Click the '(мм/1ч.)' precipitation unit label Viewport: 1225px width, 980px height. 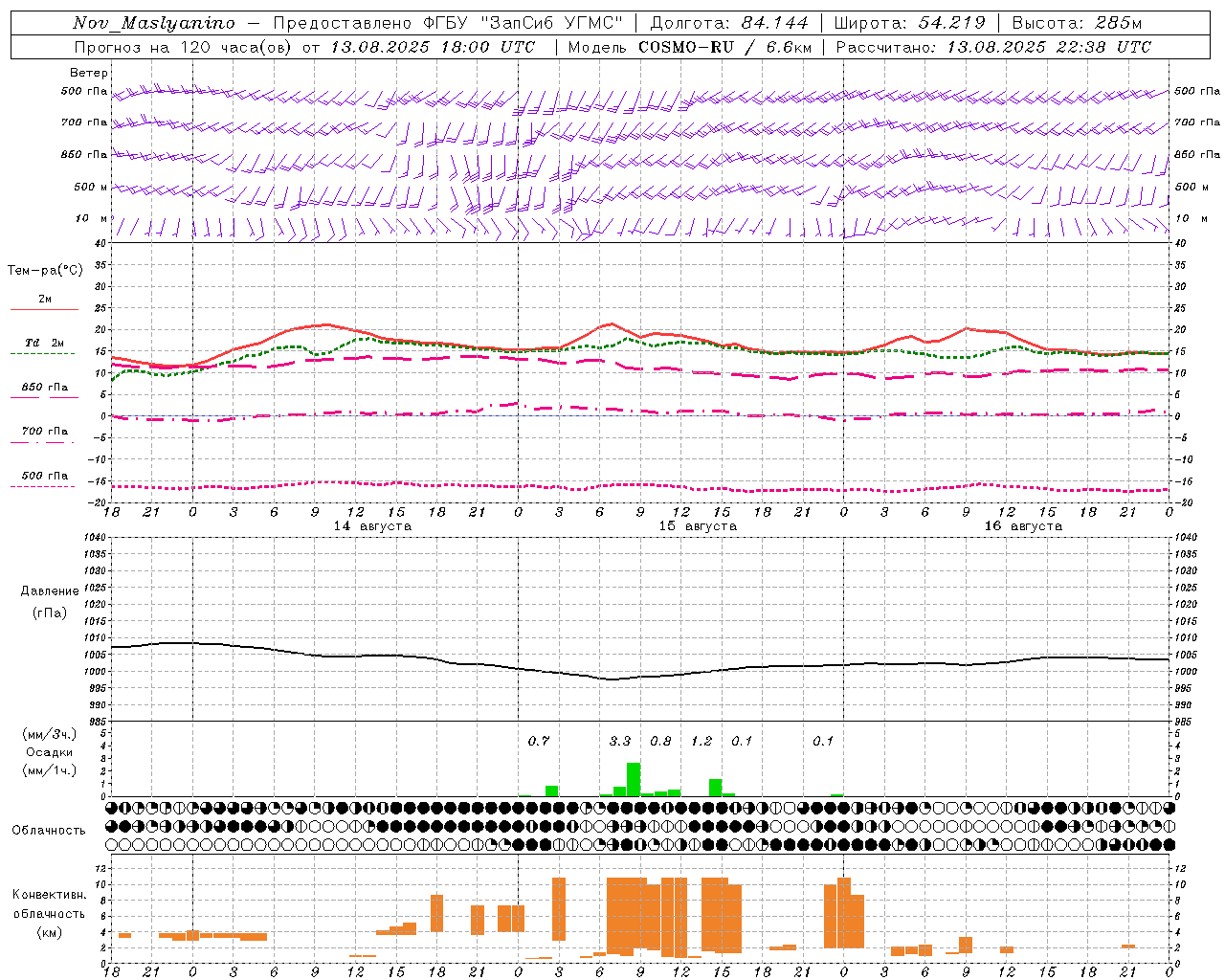click(x=50, y=770)
